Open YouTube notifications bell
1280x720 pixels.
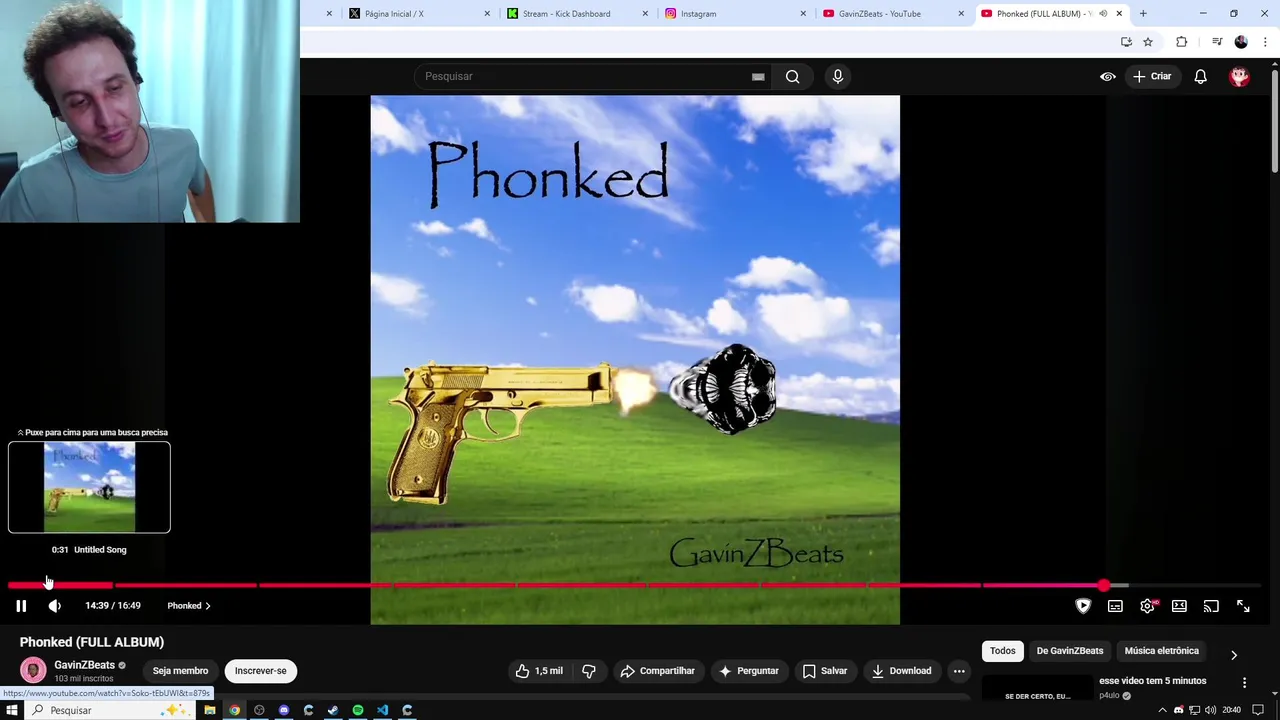1201,76
